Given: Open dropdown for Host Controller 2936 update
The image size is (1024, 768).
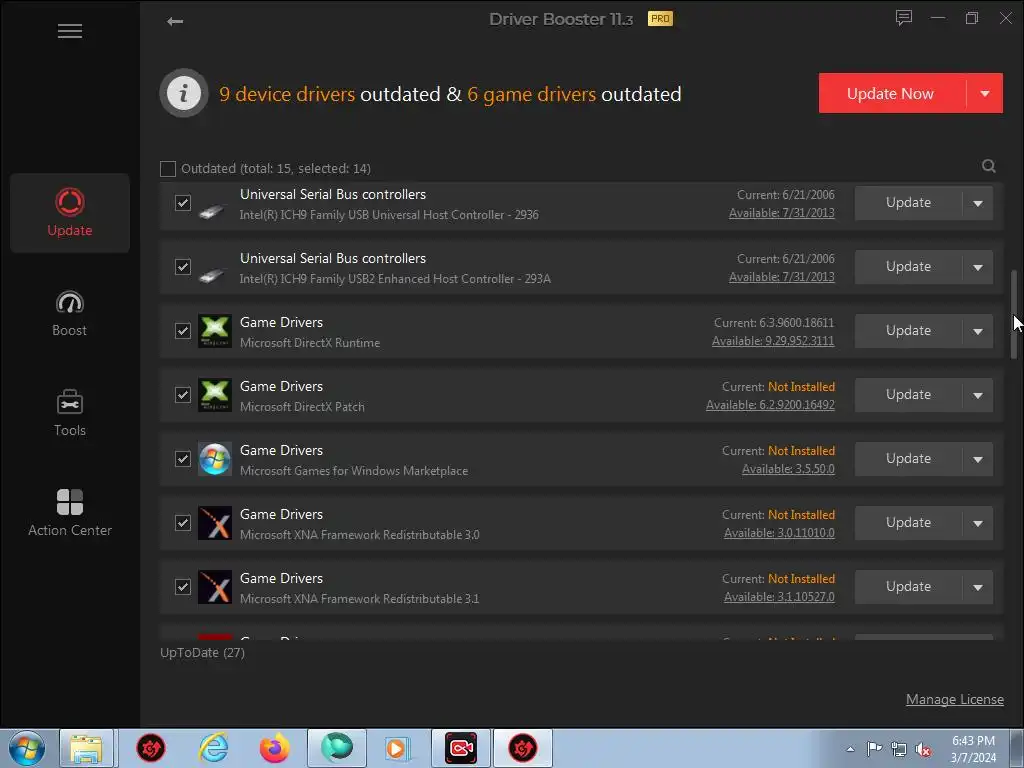Looking at the screenshot, I should [x=978, y=203].
